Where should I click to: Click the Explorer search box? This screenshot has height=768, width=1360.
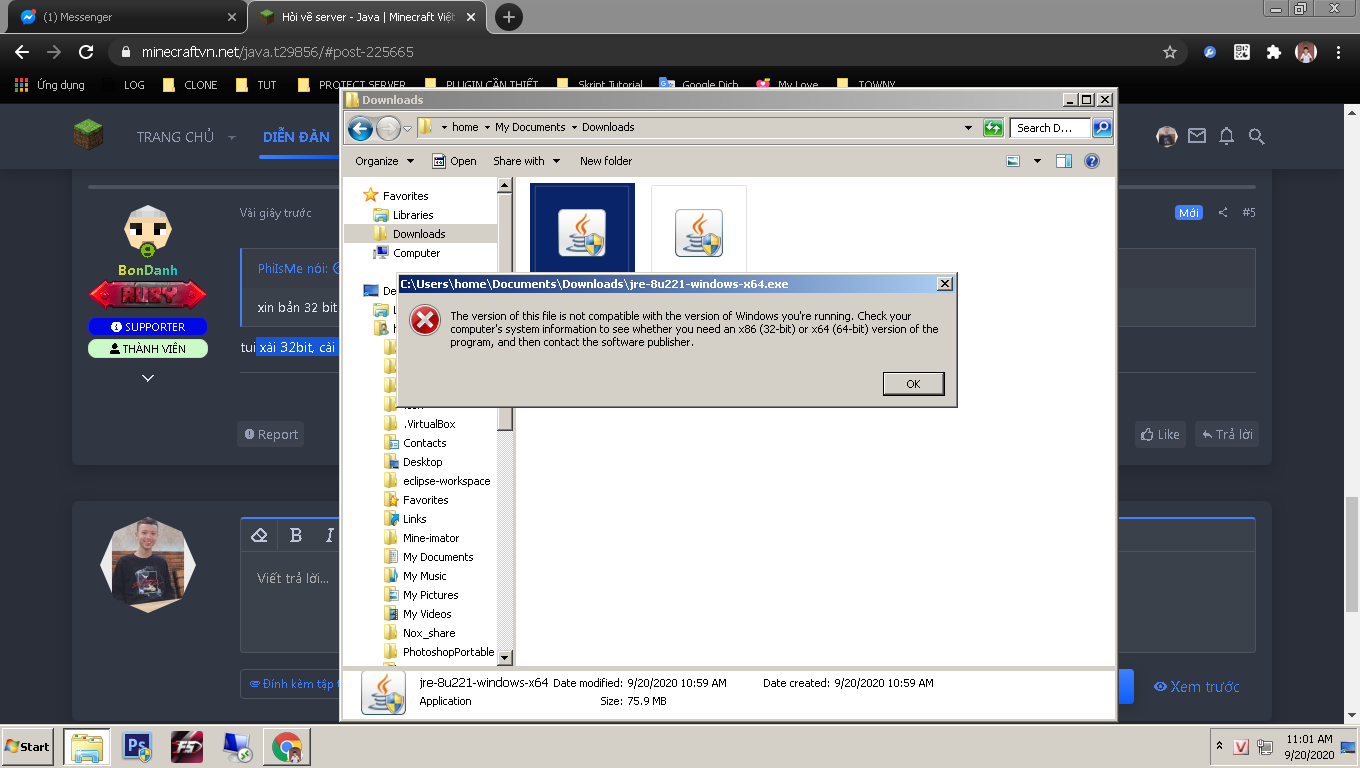[x=1048, y=128]
